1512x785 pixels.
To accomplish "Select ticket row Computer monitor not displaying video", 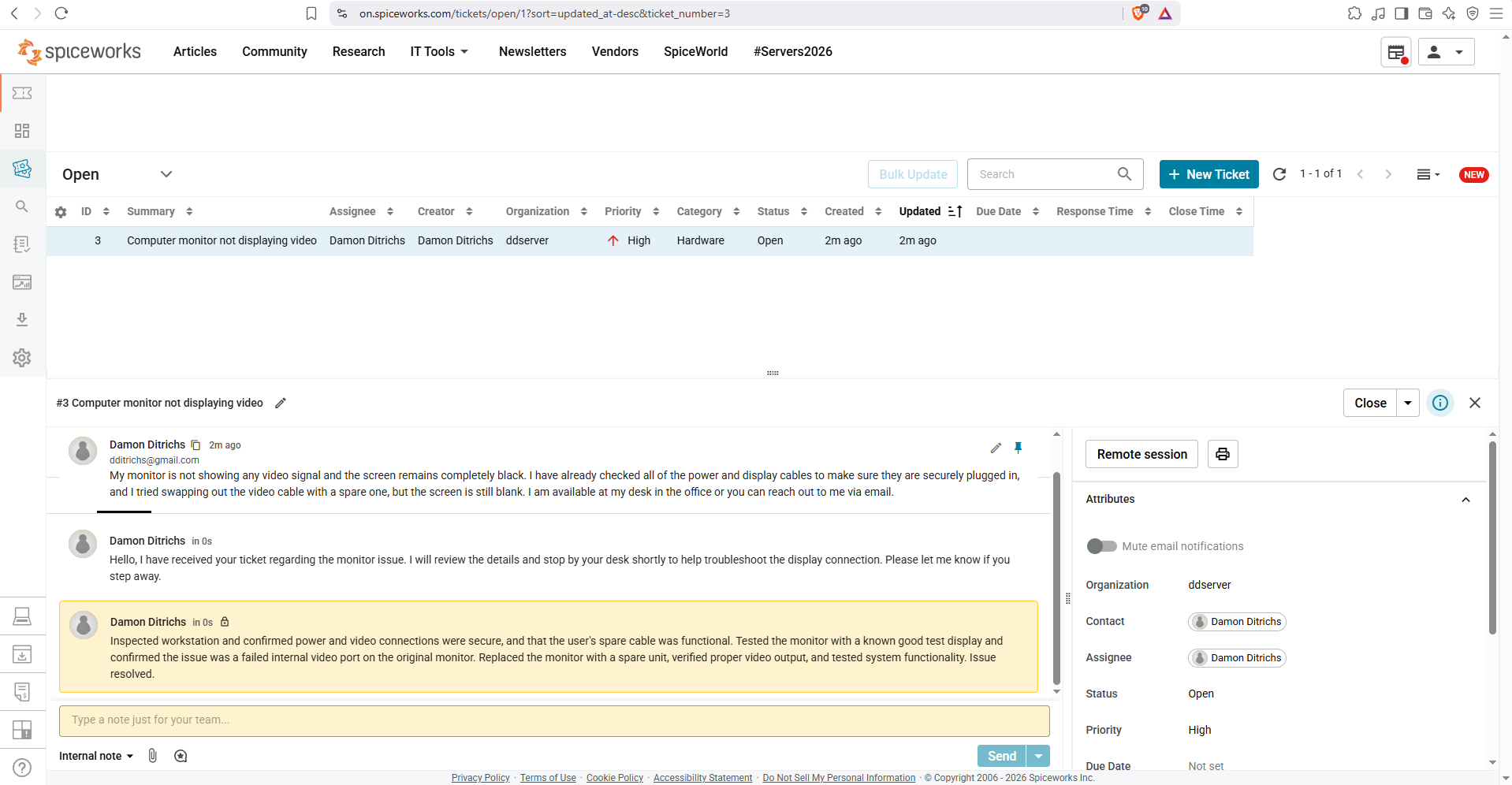I will point(650,240).
